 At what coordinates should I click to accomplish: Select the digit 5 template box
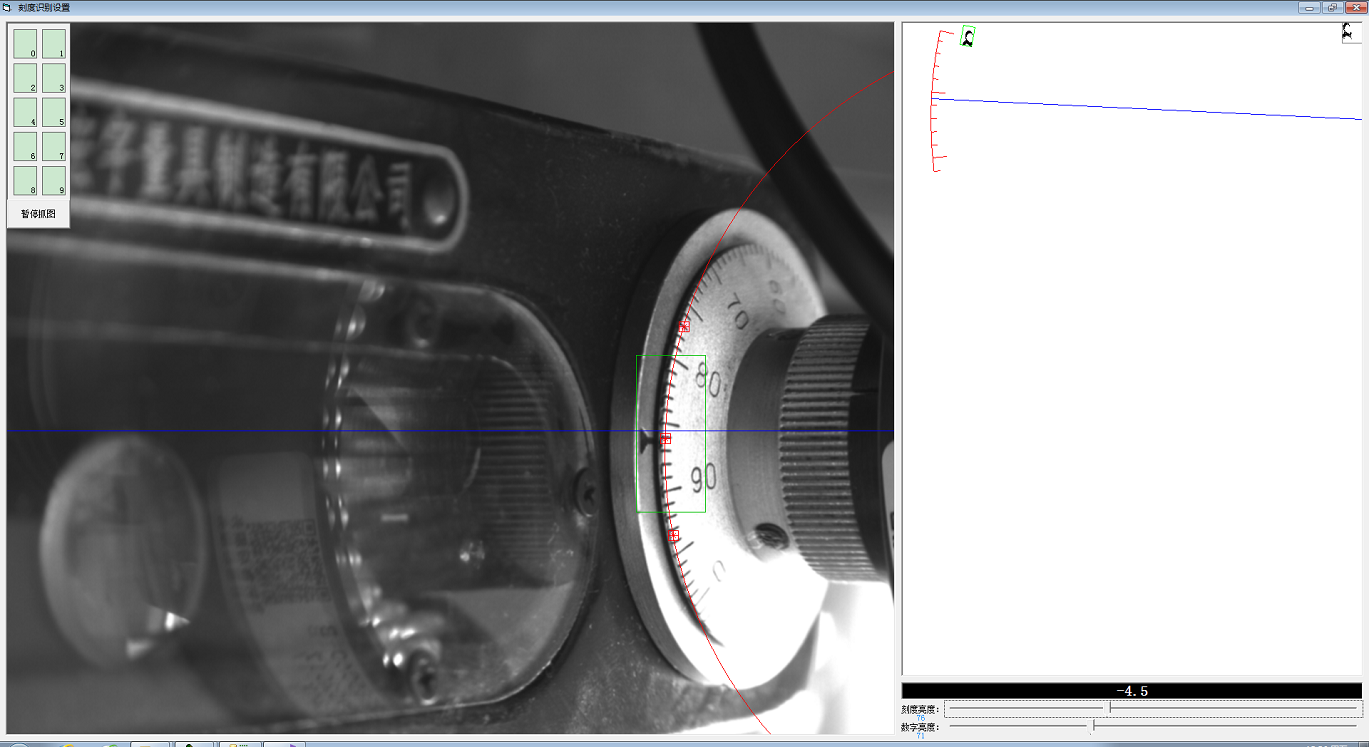54,112
